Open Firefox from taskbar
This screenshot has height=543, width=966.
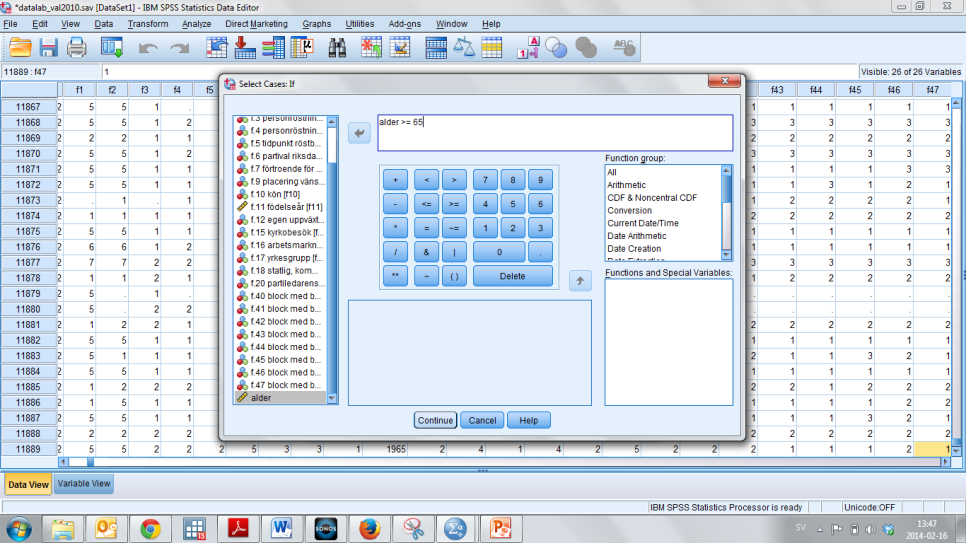[x=370, y=529]
